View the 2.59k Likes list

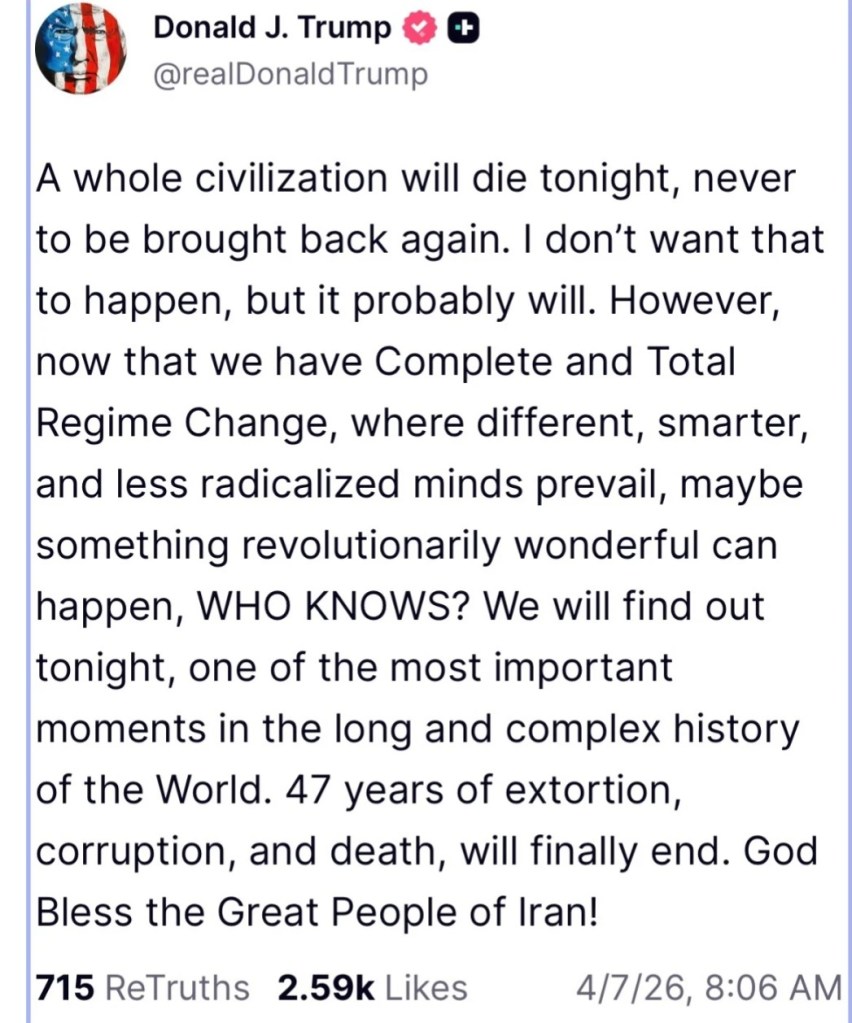pos(372,988)
